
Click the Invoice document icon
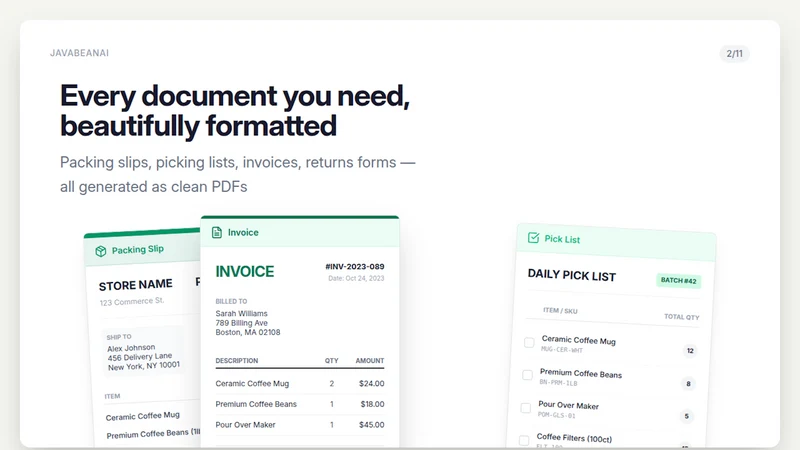coord(217,233)
